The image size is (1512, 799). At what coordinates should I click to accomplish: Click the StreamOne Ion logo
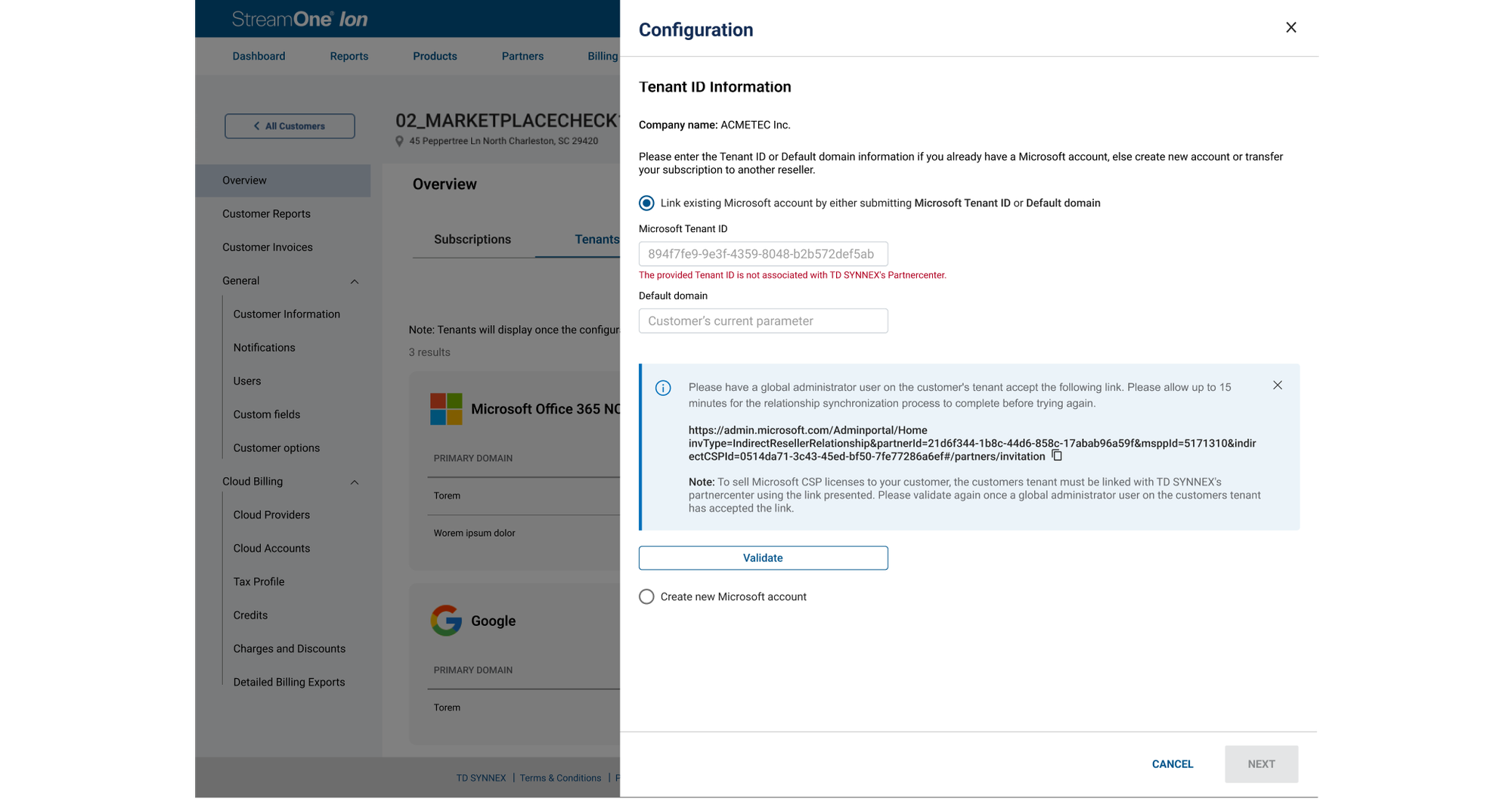tap(300, 19)
